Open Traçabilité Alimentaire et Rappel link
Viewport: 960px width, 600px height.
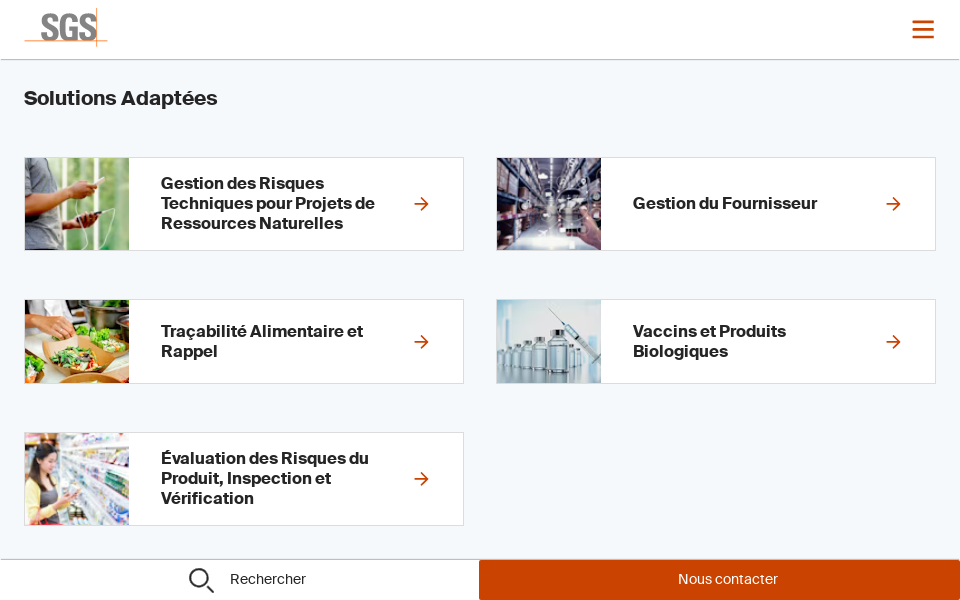click(x=262, y=342)
